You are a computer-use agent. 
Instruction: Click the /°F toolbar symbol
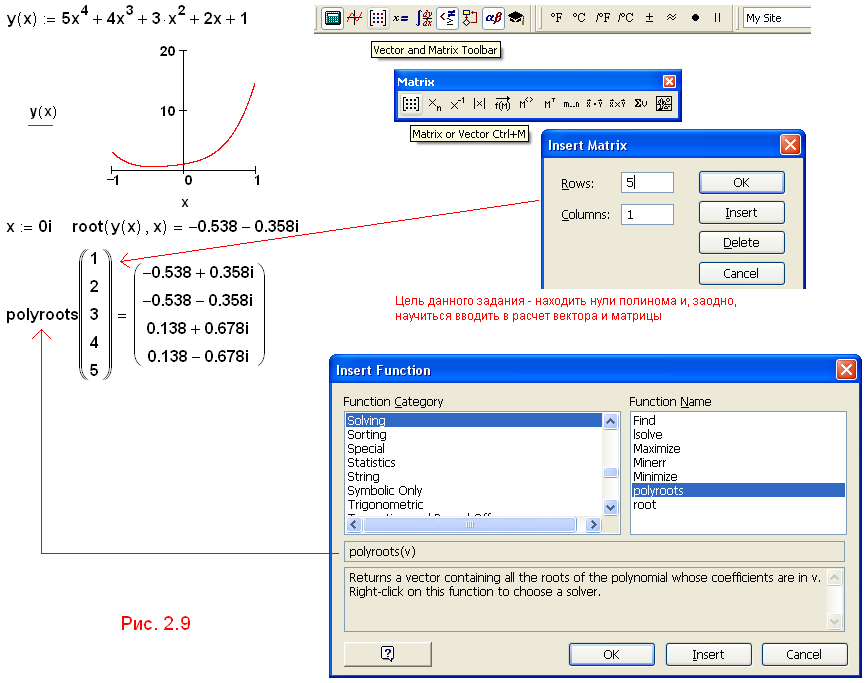(x=603, y=18)
